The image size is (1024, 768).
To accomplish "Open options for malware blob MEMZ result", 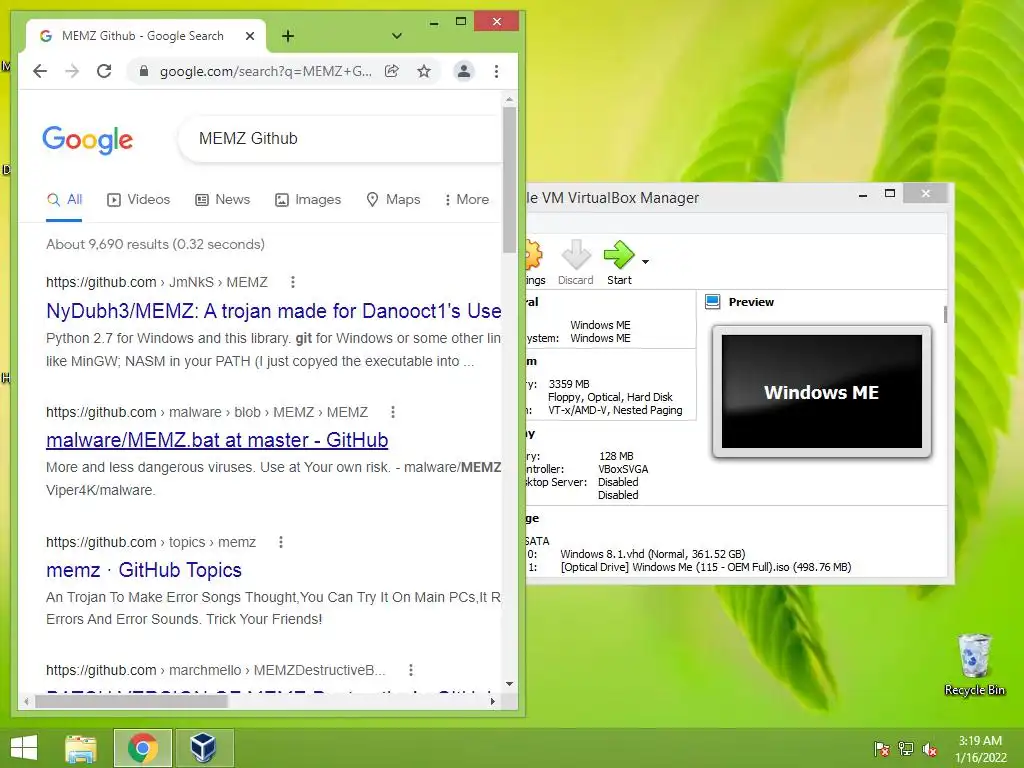I will coord(392,412).
